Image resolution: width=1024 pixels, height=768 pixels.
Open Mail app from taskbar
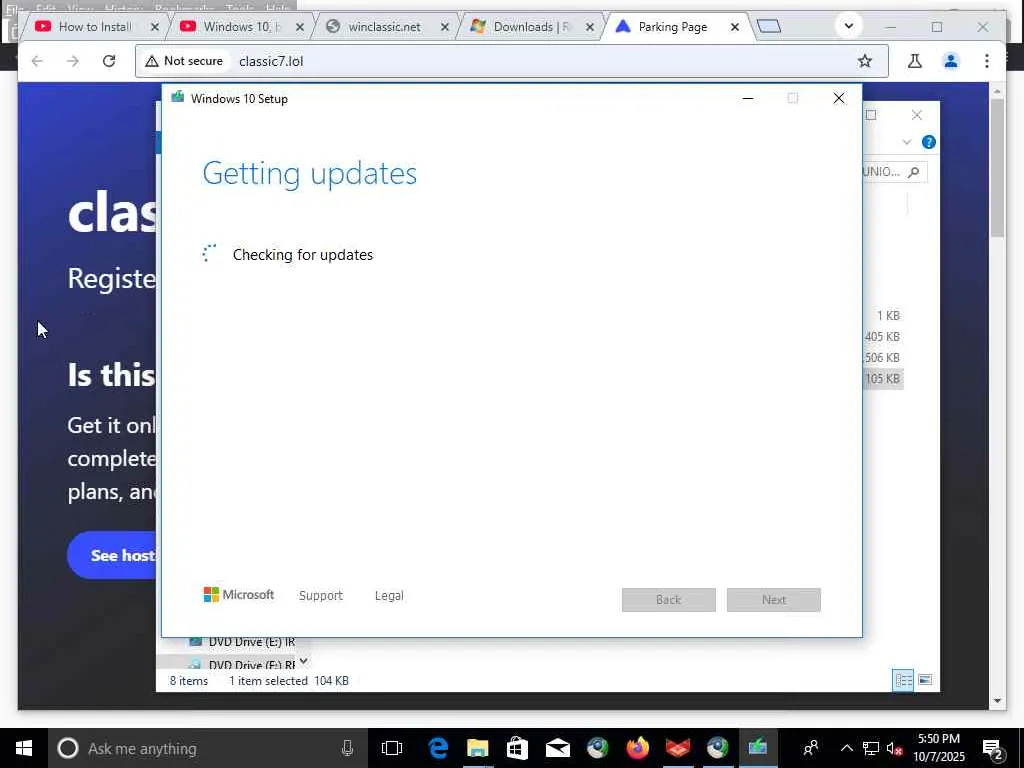558,748
